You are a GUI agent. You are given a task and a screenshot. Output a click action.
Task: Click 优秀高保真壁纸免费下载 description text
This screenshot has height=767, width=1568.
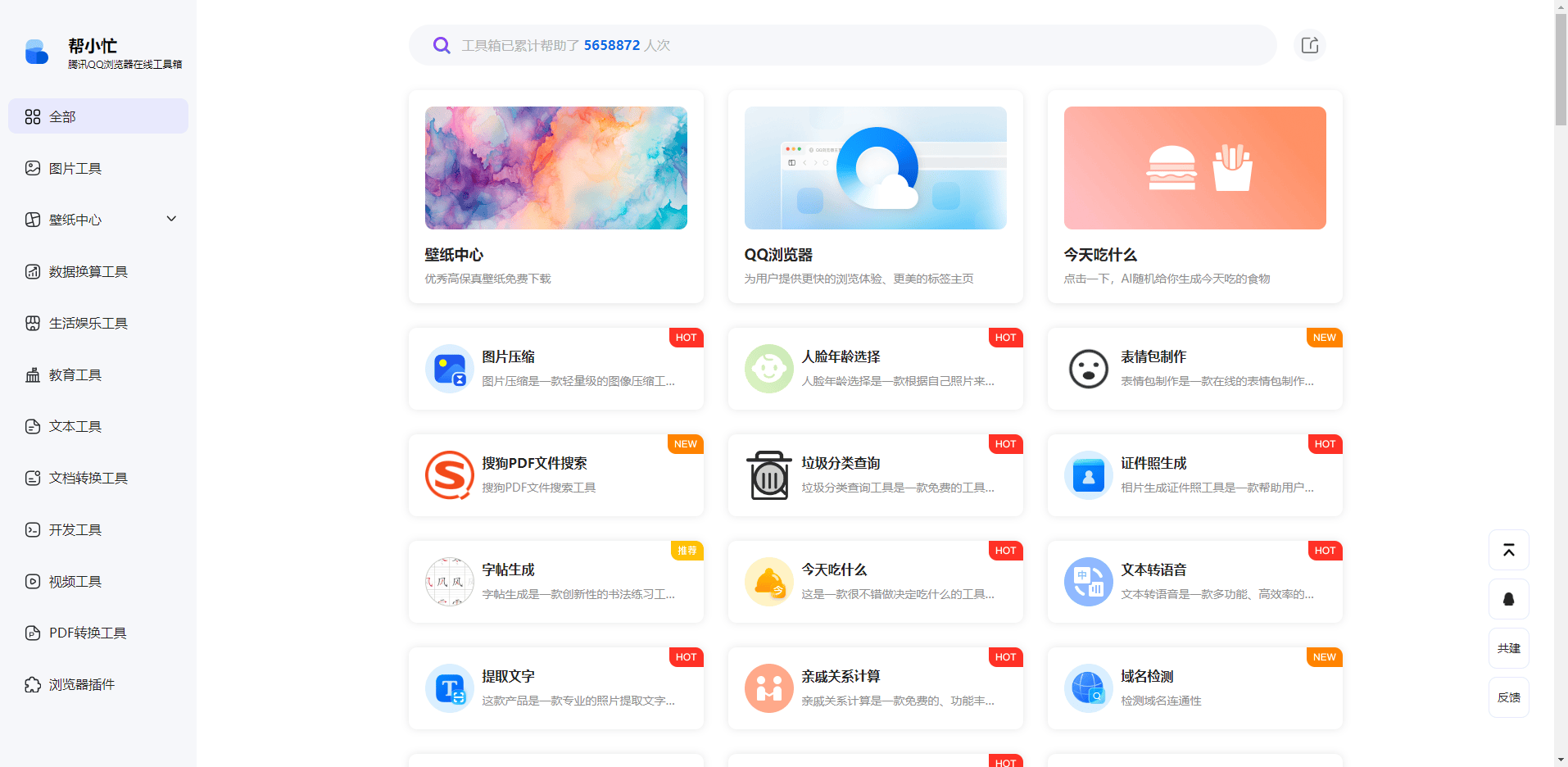(487, 279)
